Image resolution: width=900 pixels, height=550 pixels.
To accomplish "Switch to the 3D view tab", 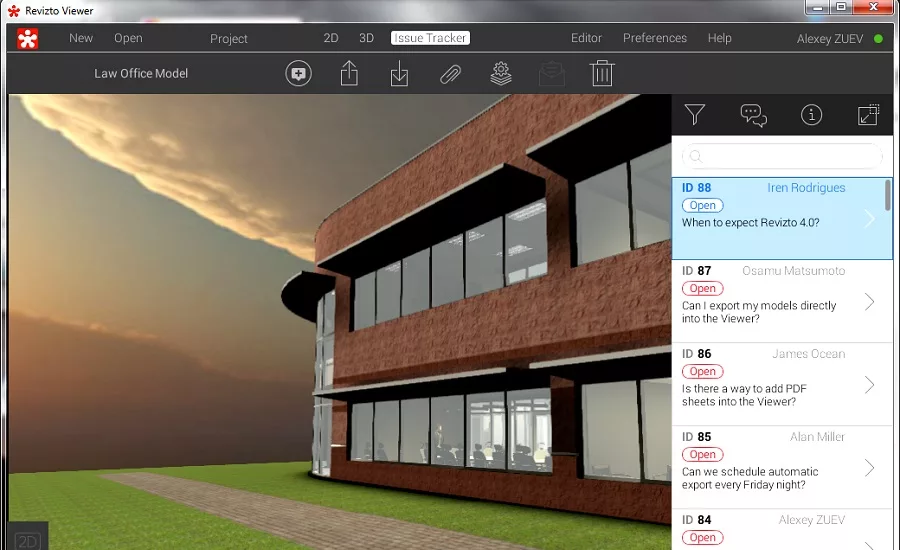I will [366, 38].
